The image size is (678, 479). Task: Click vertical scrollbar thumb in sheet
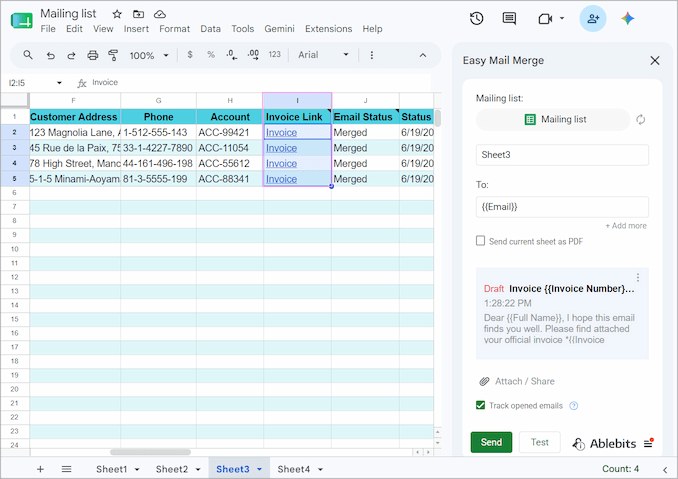tap(438, 118)
